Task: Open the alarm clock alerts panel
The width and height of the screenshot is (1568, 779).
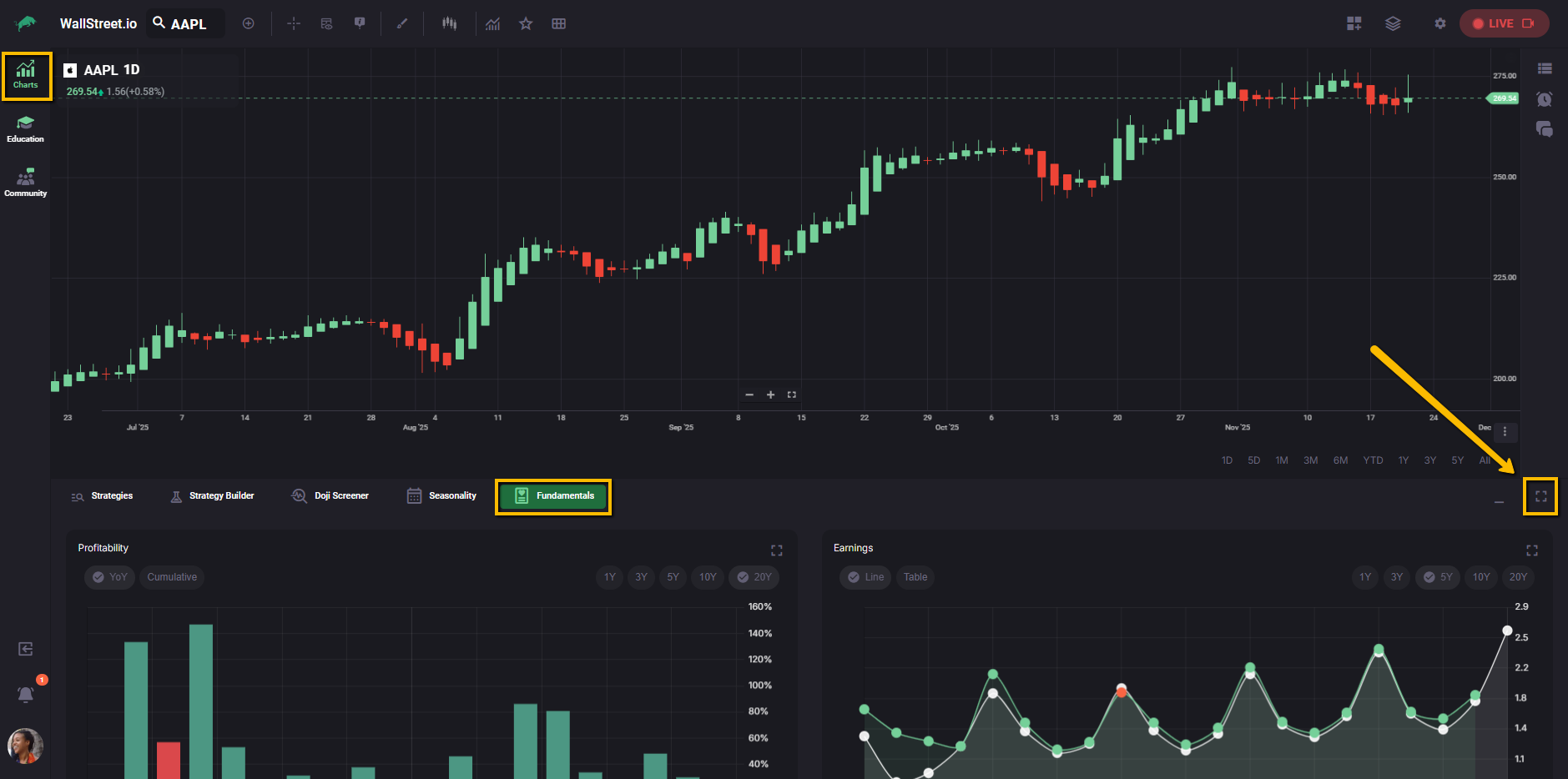Action: tap(1545, 99)
